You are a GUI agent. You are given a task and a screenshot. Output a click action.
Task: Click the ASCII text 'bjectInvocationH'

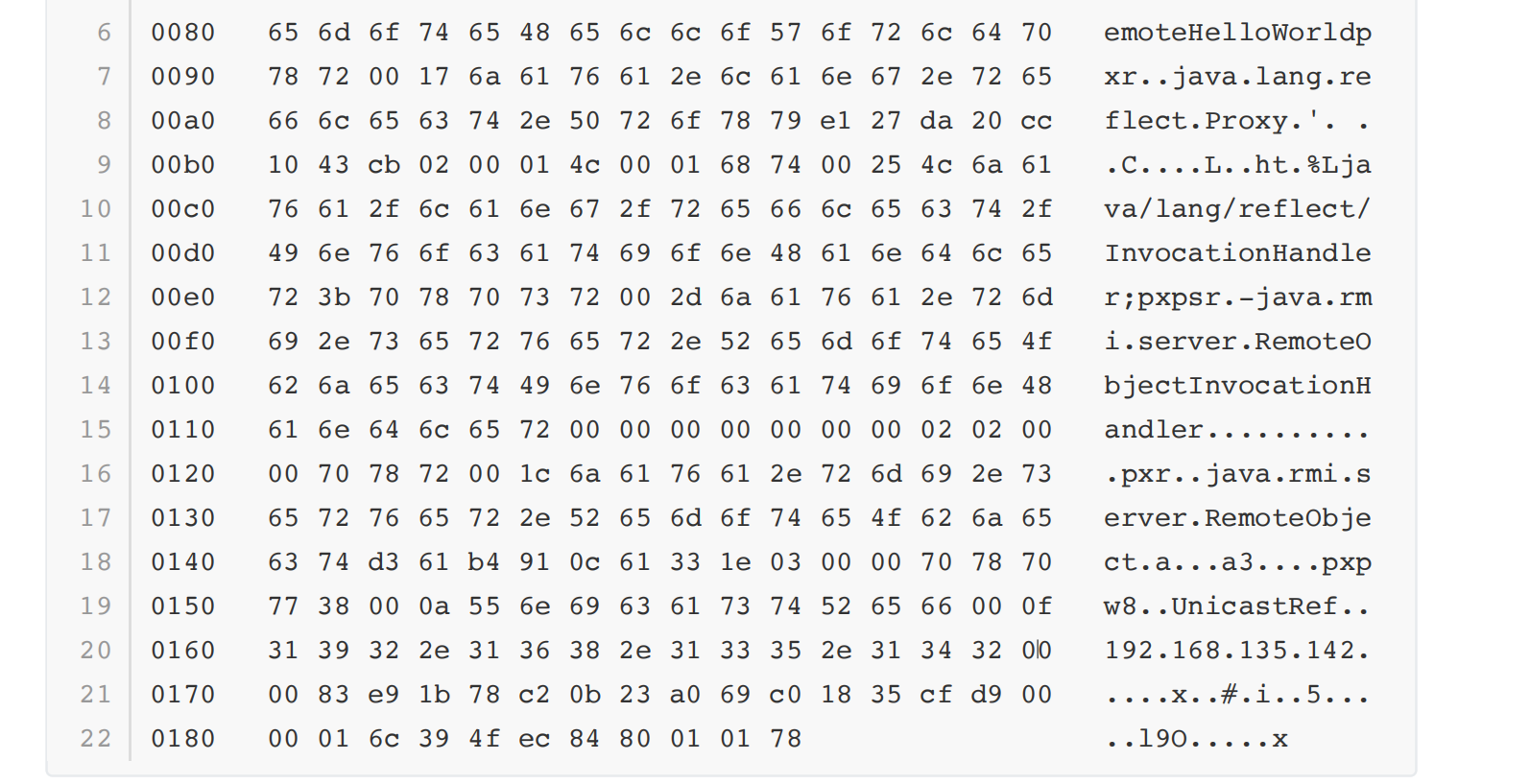click(1238, 386)
